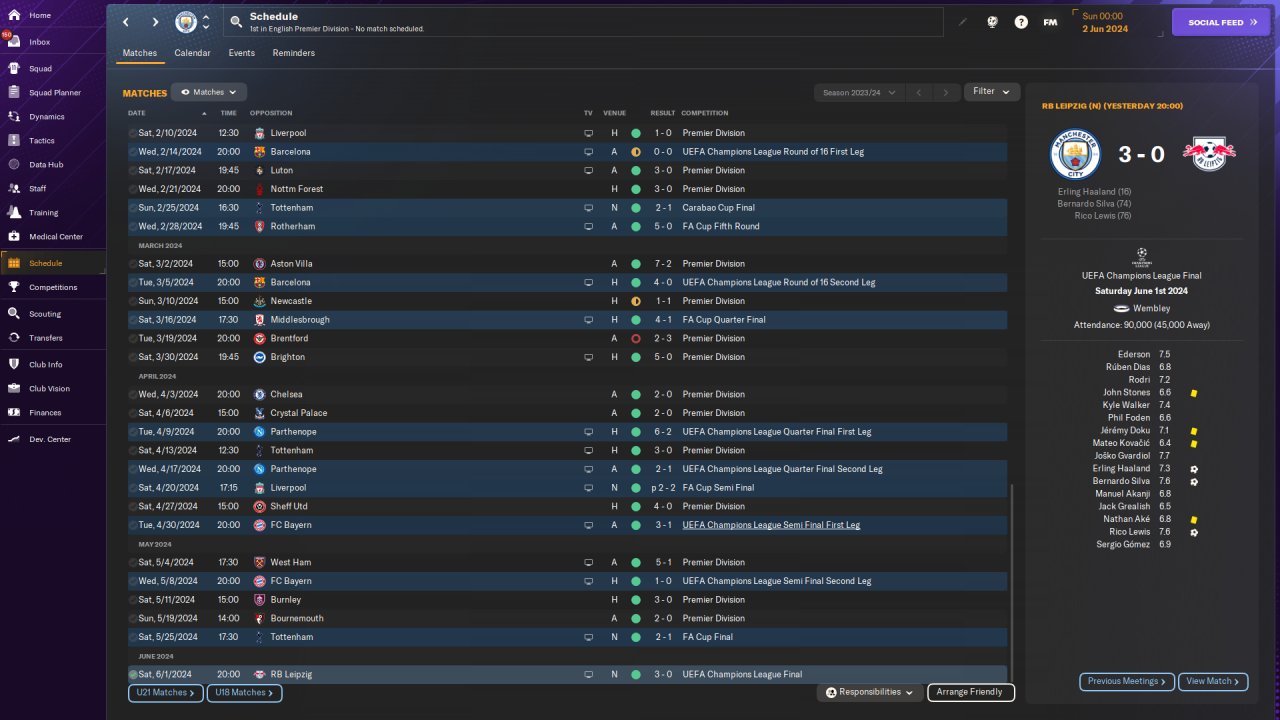Navigate back with the left arrow
This screenshot has height=720, width=1280.
pos(126,22)
